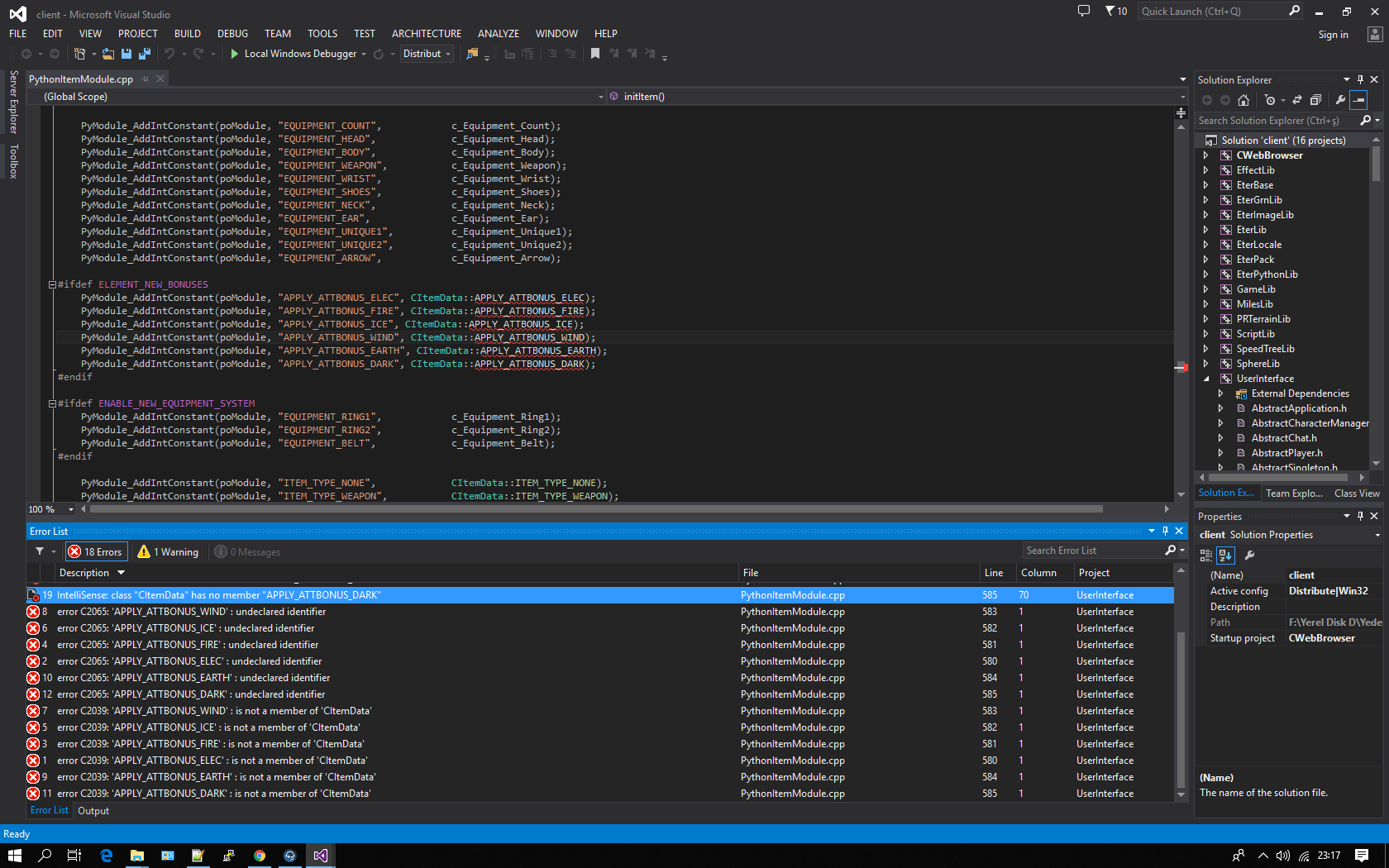Click the Categorized icon in Properties panel

[1206, 556]
